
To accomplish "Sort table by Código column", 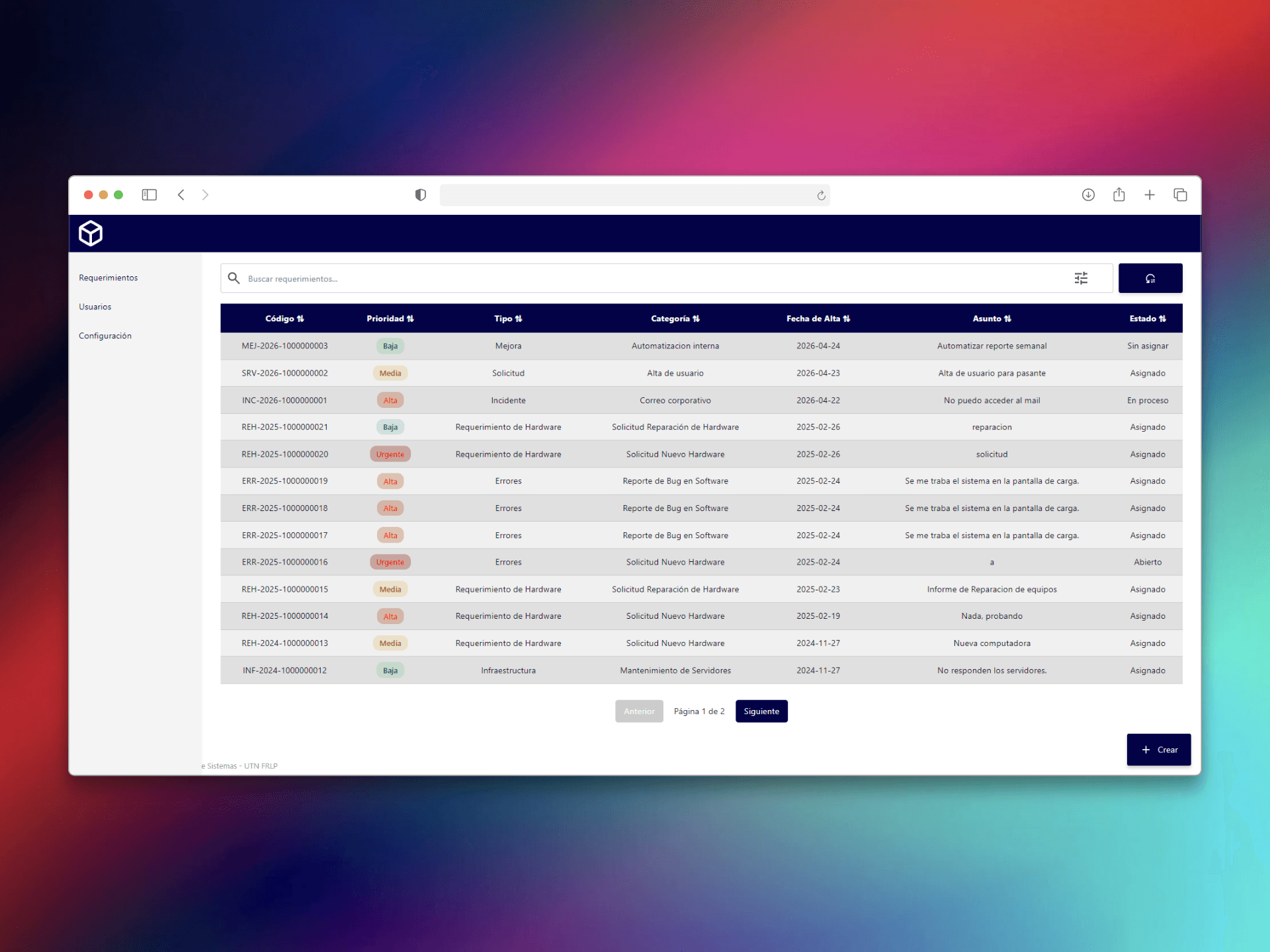I will 284,319.
